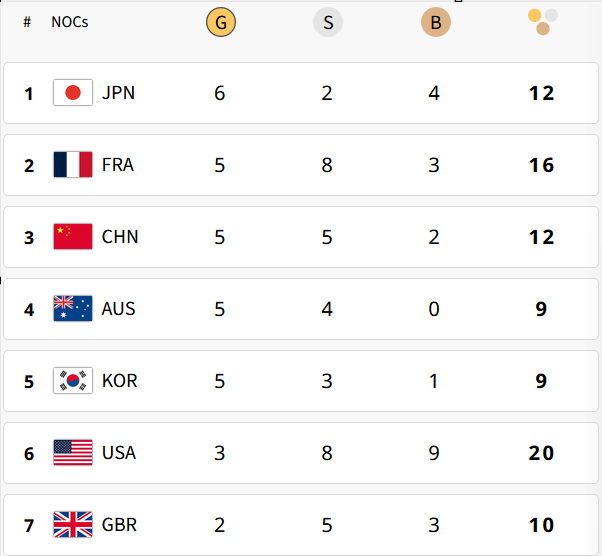602x556 pixels.
Task: Click the total medals header icon
Action: [x=542, y=21]
